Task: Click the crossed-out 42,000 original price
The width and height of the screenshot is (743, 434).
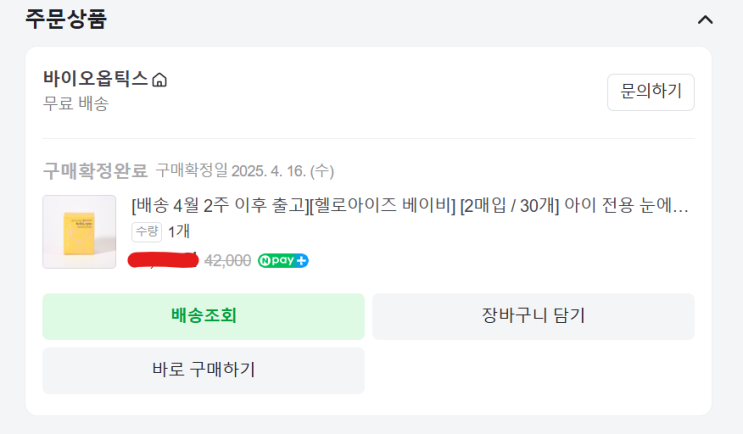Action: pos(227,260)
